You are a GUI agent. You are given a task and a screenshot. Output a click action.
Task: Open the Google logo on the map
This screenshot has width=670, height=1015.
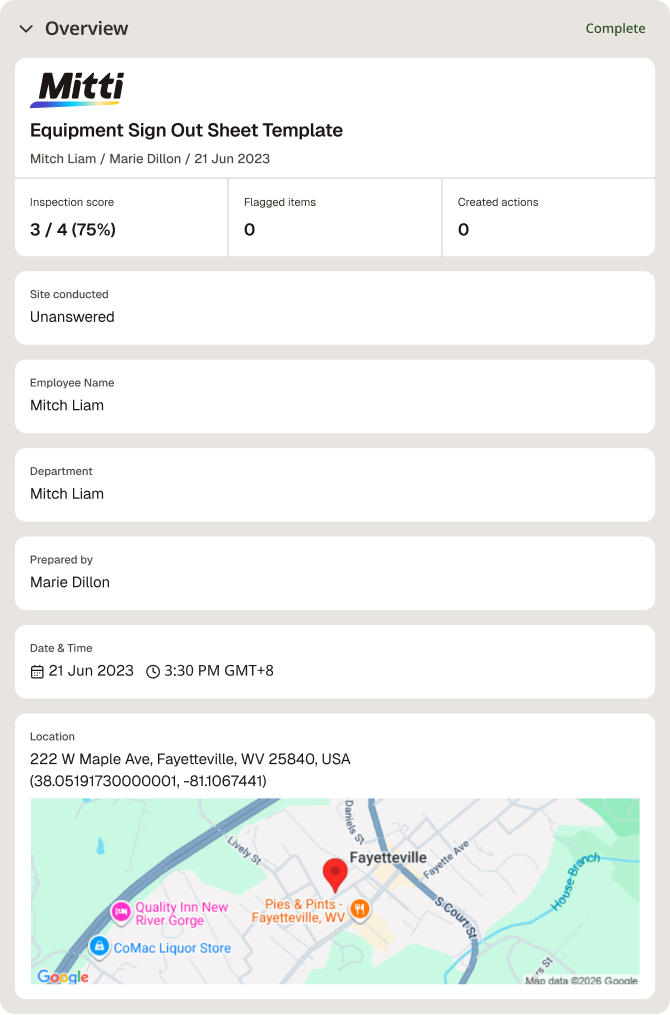tap(63, 976)
